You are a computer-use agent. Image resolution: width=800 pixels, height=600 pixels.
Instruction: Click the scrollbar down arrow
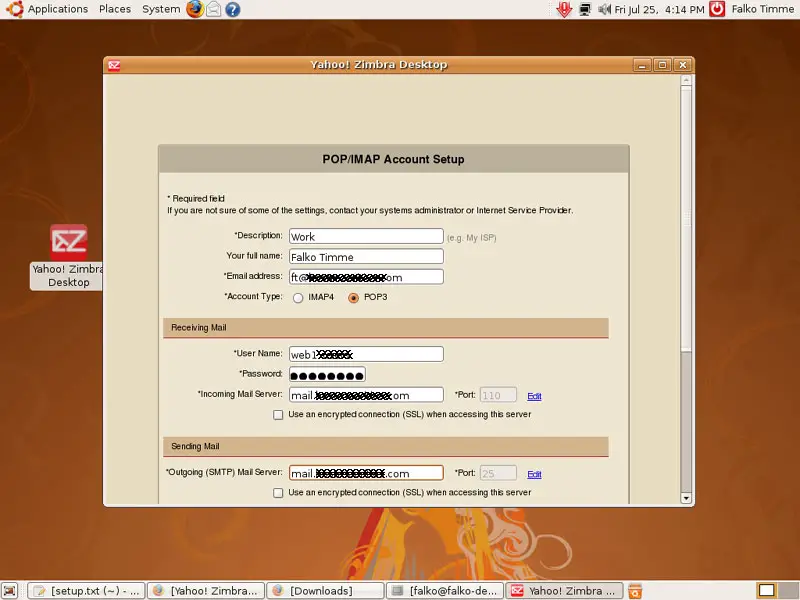click(686, 498)
